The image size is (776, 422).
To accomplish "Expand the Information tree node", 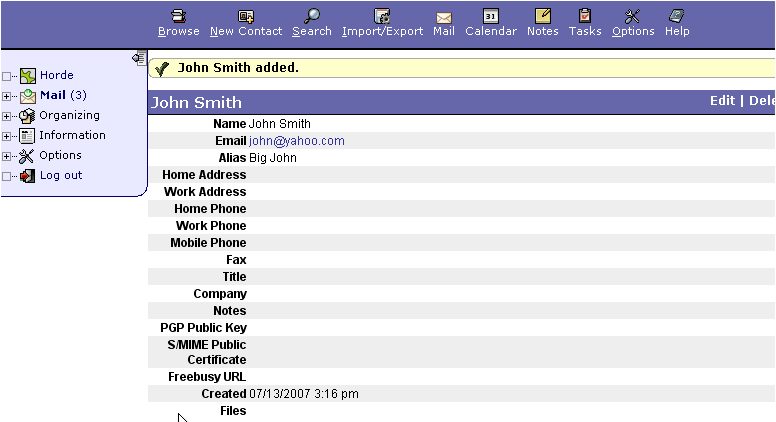I will coord(7,136).
